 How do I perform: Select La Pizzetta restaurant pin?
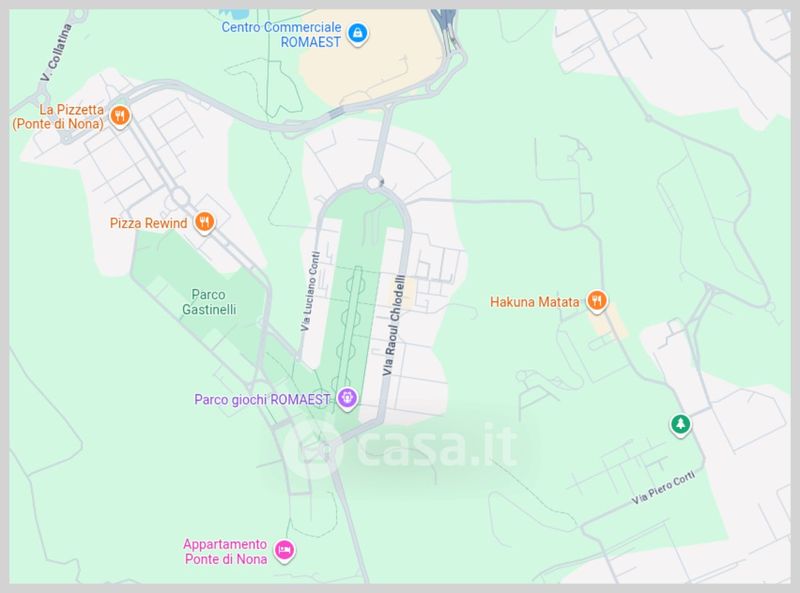pyautogui.click(x=120, y=116)
